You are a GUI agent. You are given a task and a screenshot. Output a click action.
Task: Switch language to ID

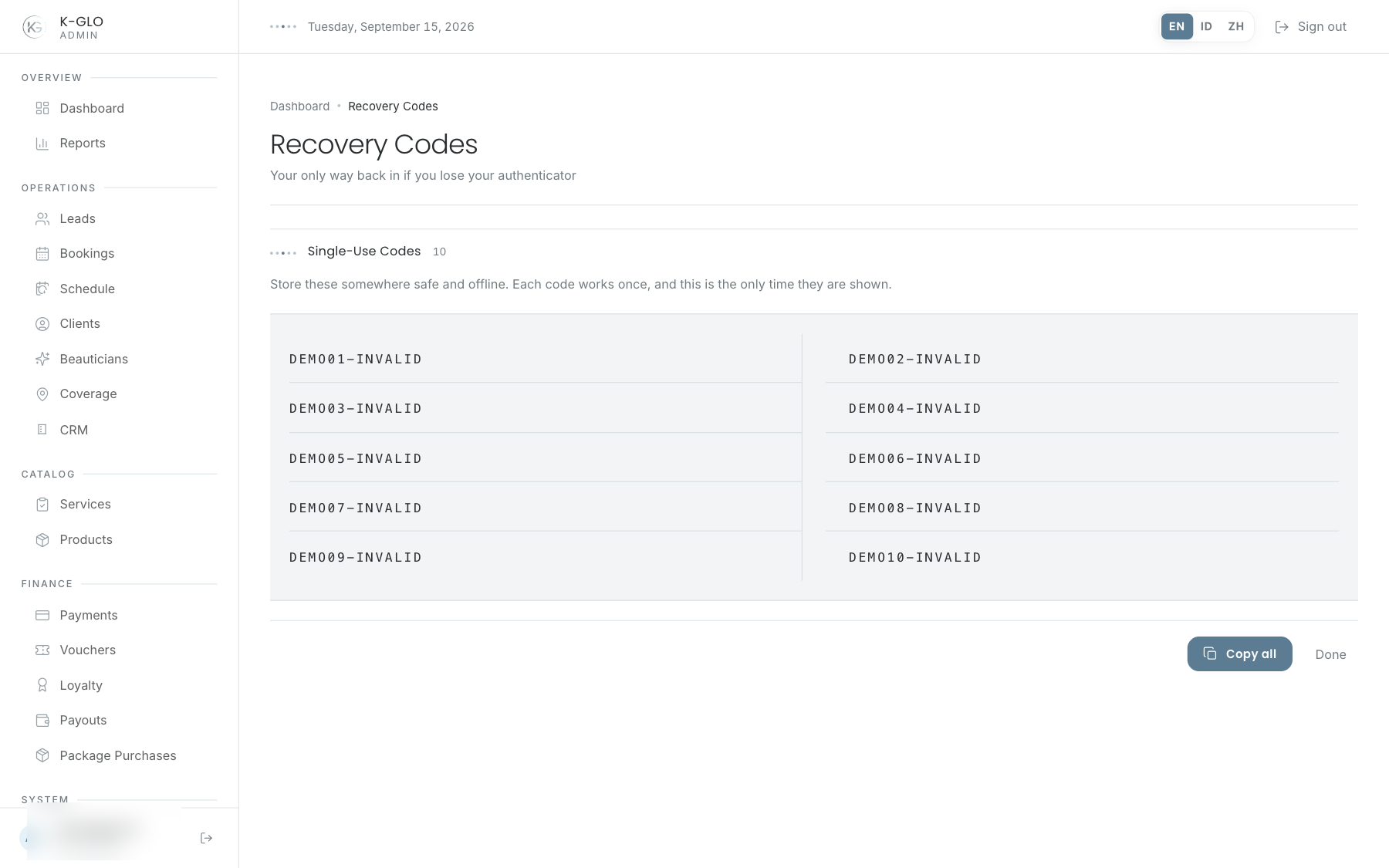tap(1206, 26)
